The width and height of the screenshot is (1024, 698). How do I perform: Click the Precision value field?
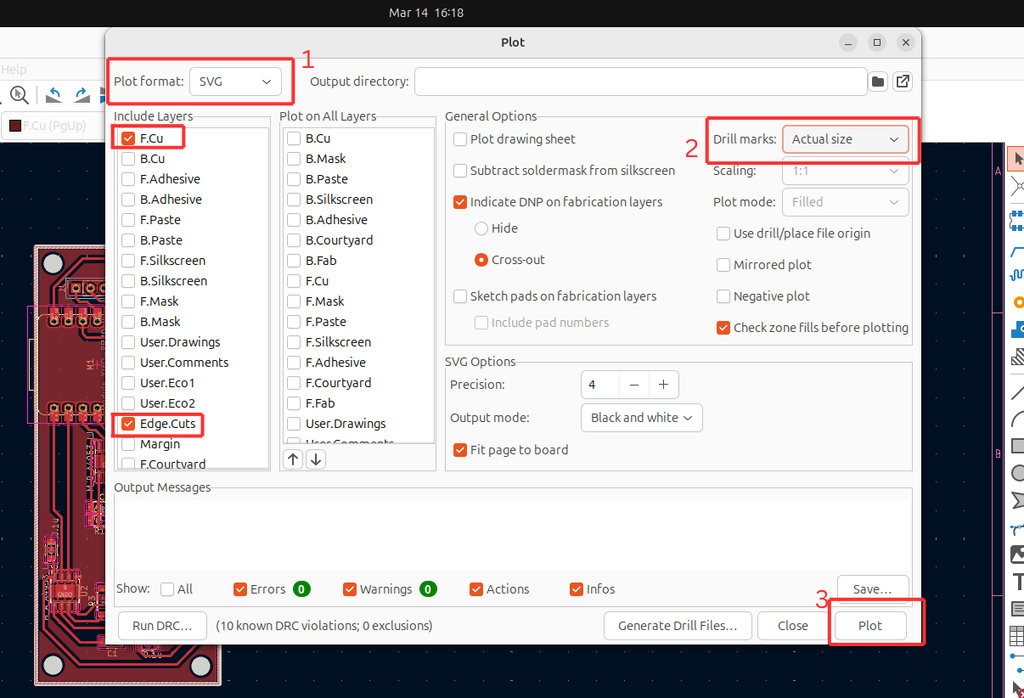coord(600,385)
